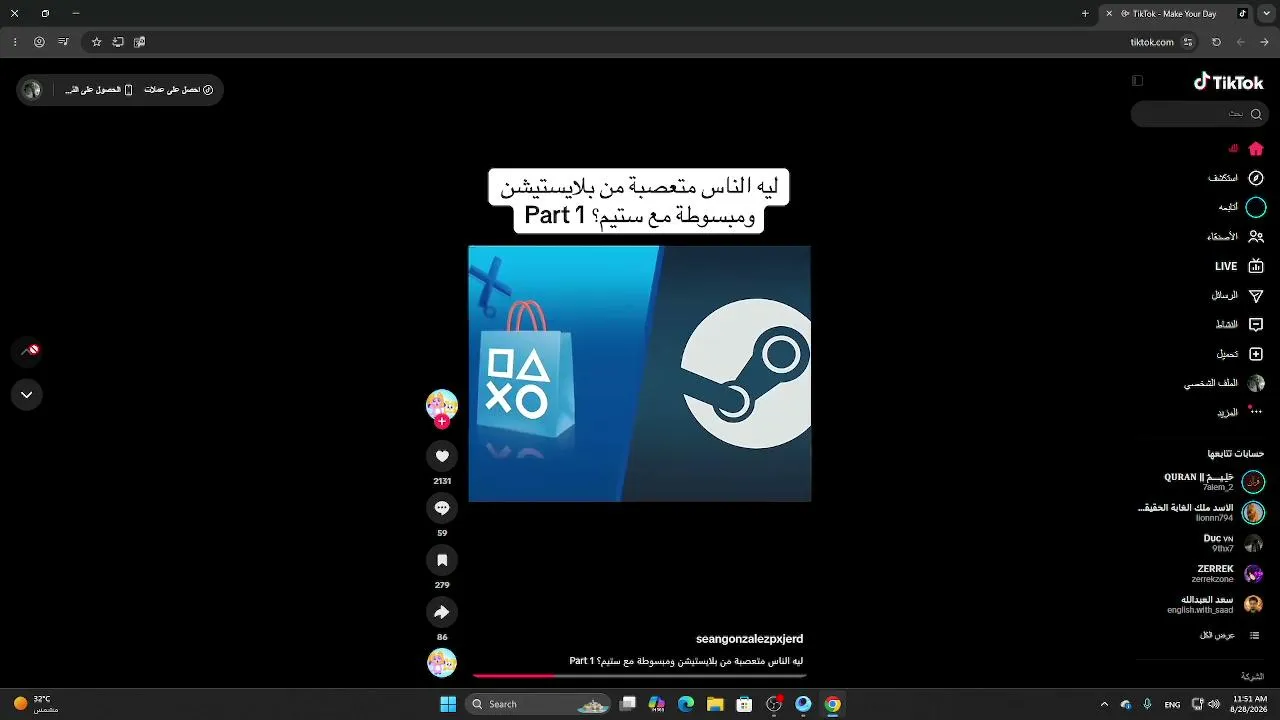The image size is (1280, 720).
Task: Open Microsoft Store from the taskbar
Action: [x=744, y=704]
